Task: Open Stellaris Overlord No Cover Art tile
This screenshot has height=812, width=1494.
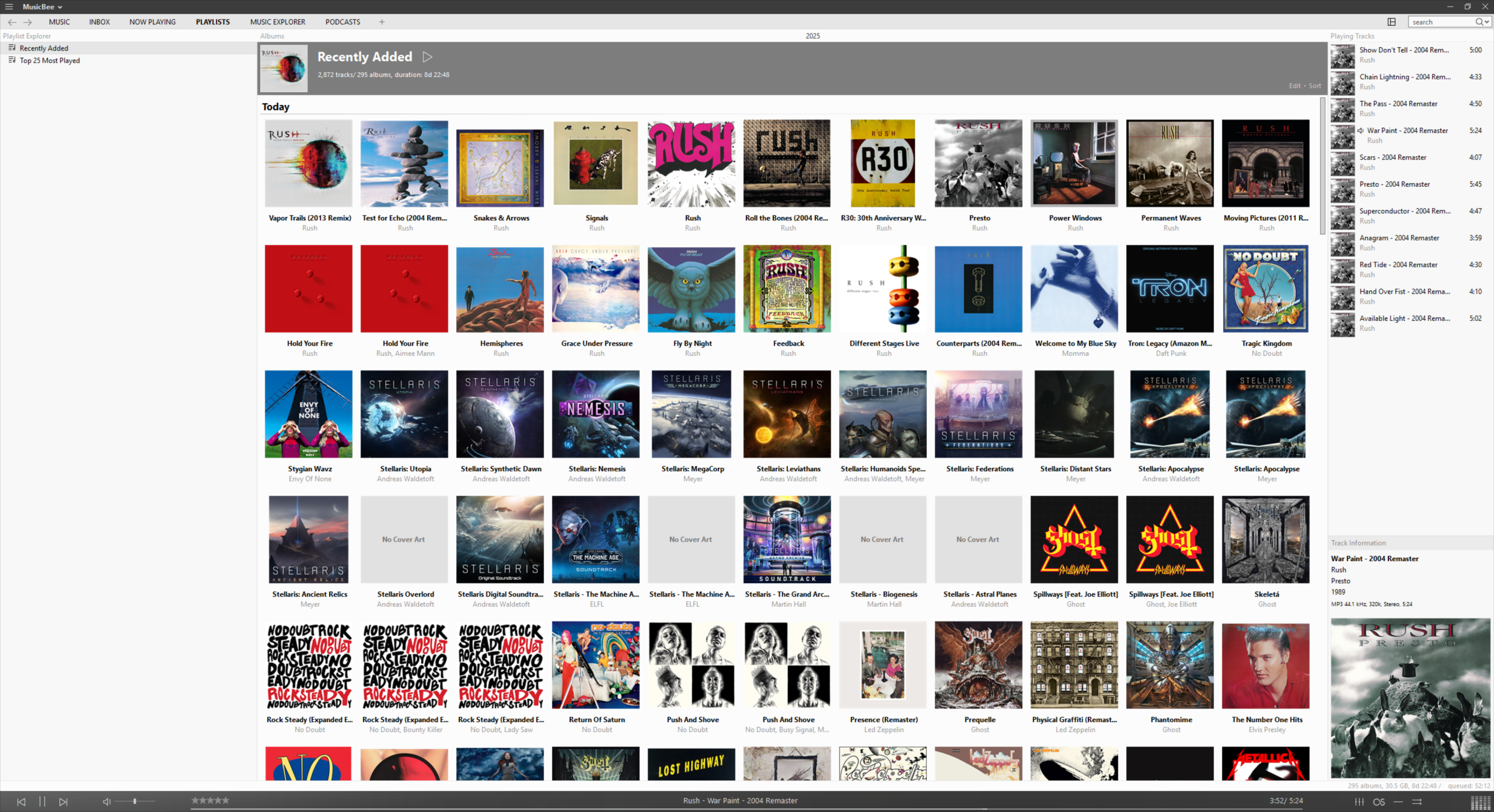Action: pyautogui.click(x=404, y=540)
